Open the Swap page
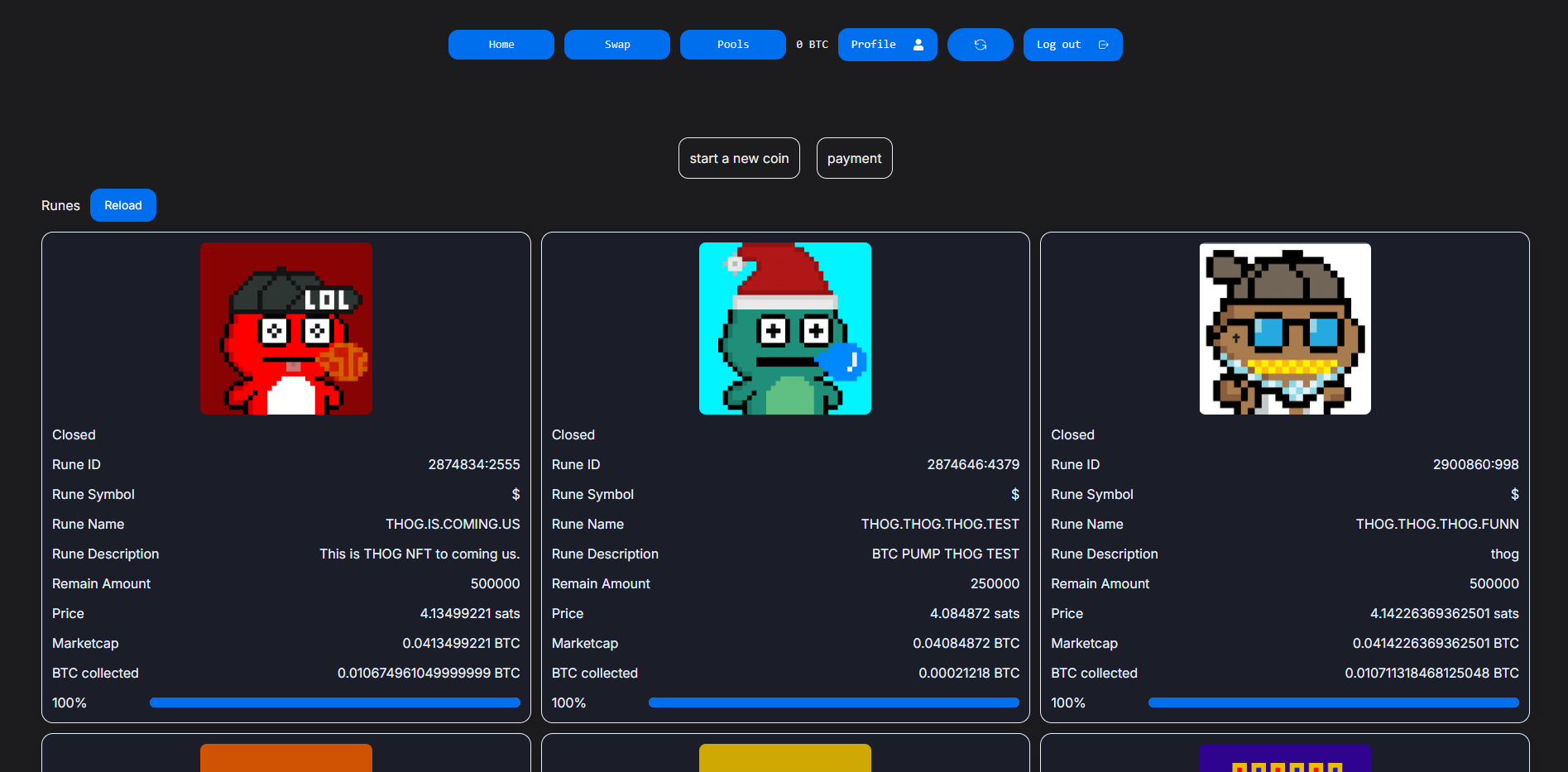 [x=617, y=45]
